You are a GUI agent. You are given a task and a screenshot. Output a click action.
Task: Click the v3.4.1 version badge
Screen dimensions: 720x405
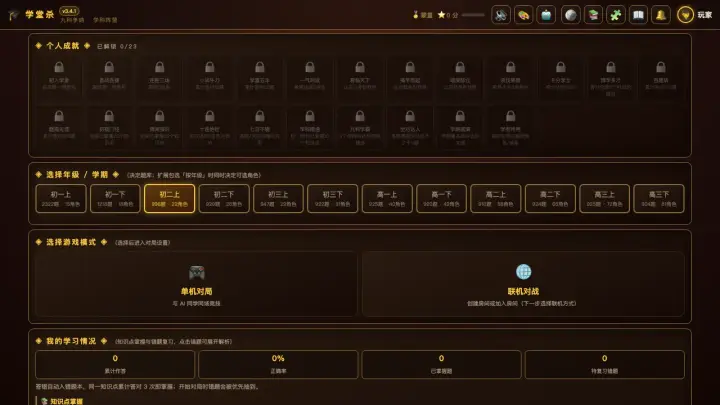[69, 11]
